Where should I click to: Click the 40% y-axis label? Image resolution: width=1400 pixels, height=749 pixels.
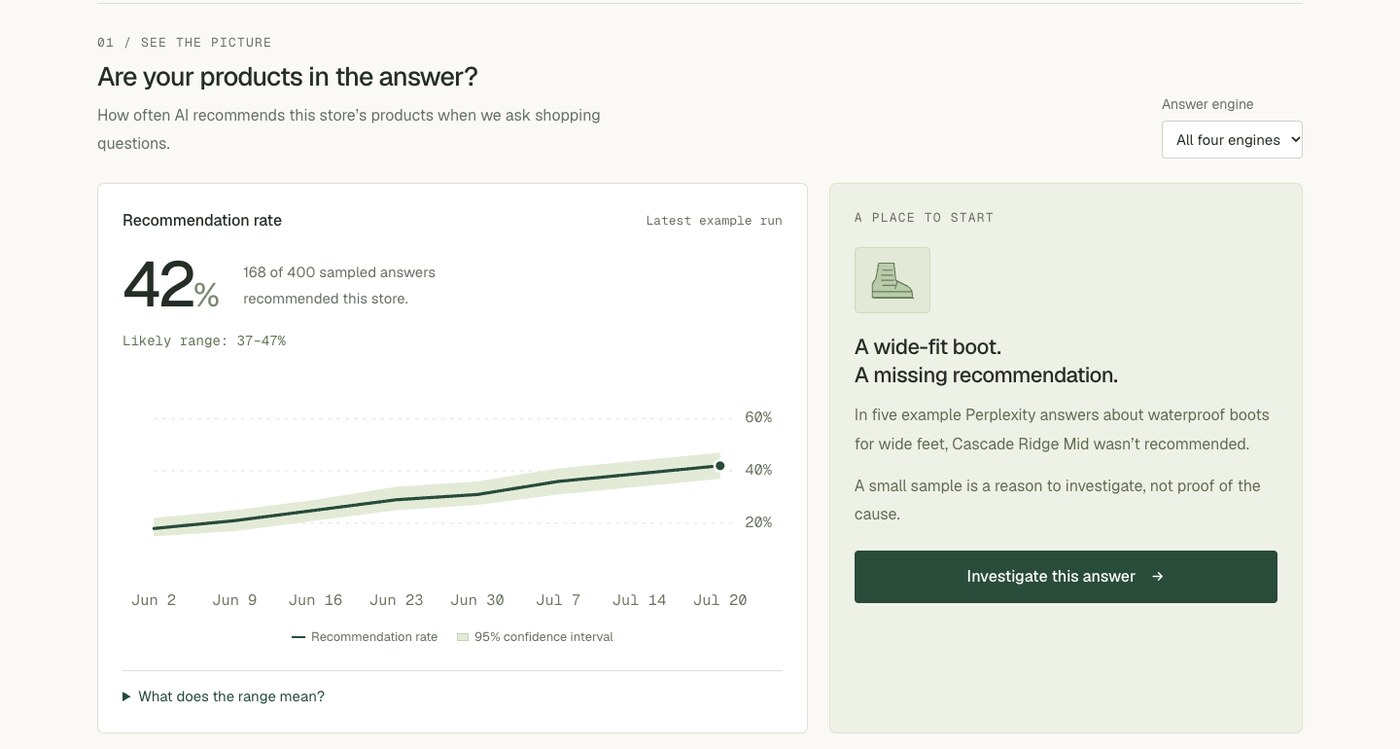758,470
